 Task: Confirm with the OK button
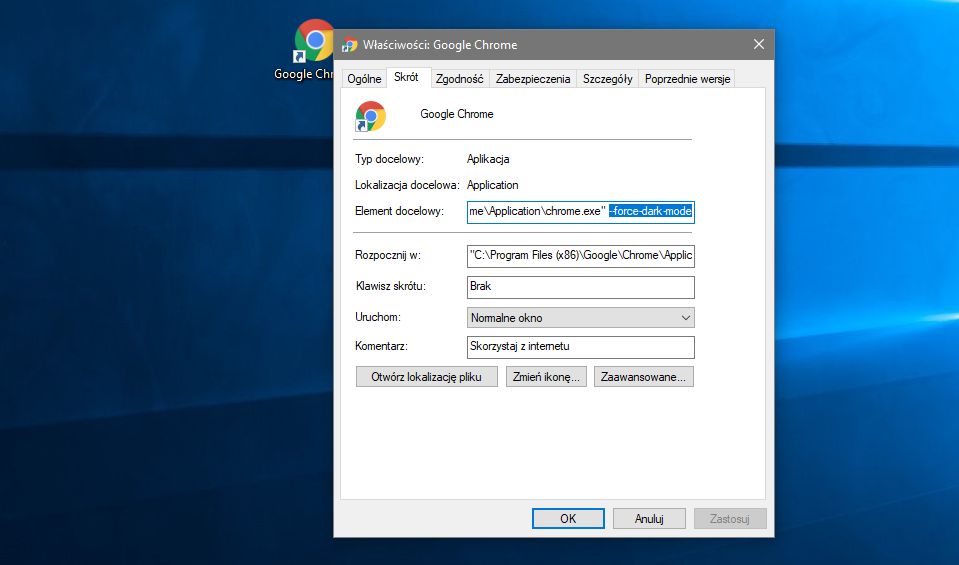(568, 519)
